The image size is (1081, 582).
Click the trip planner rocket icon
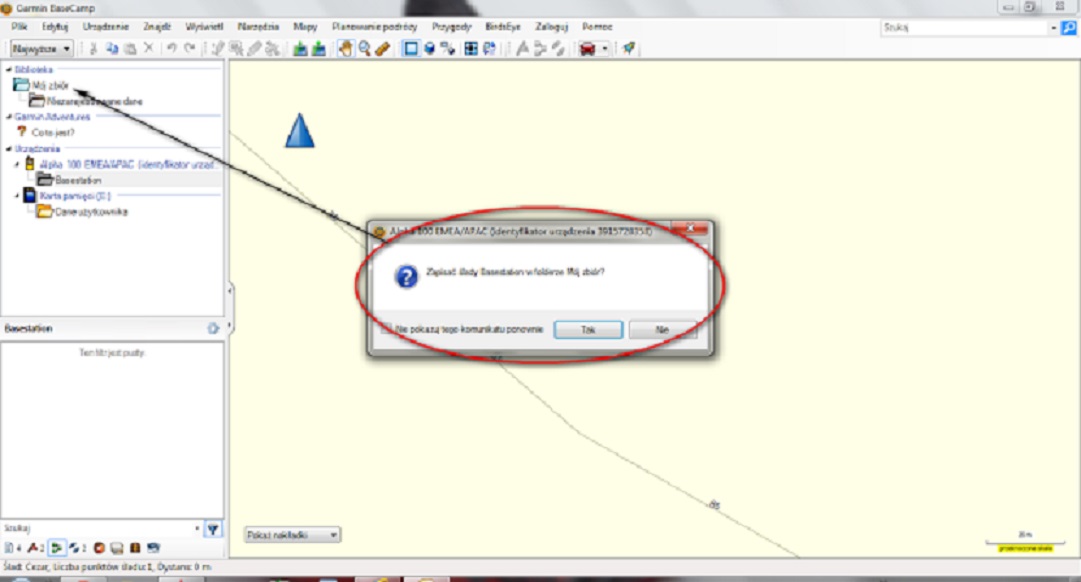point(628,48)
